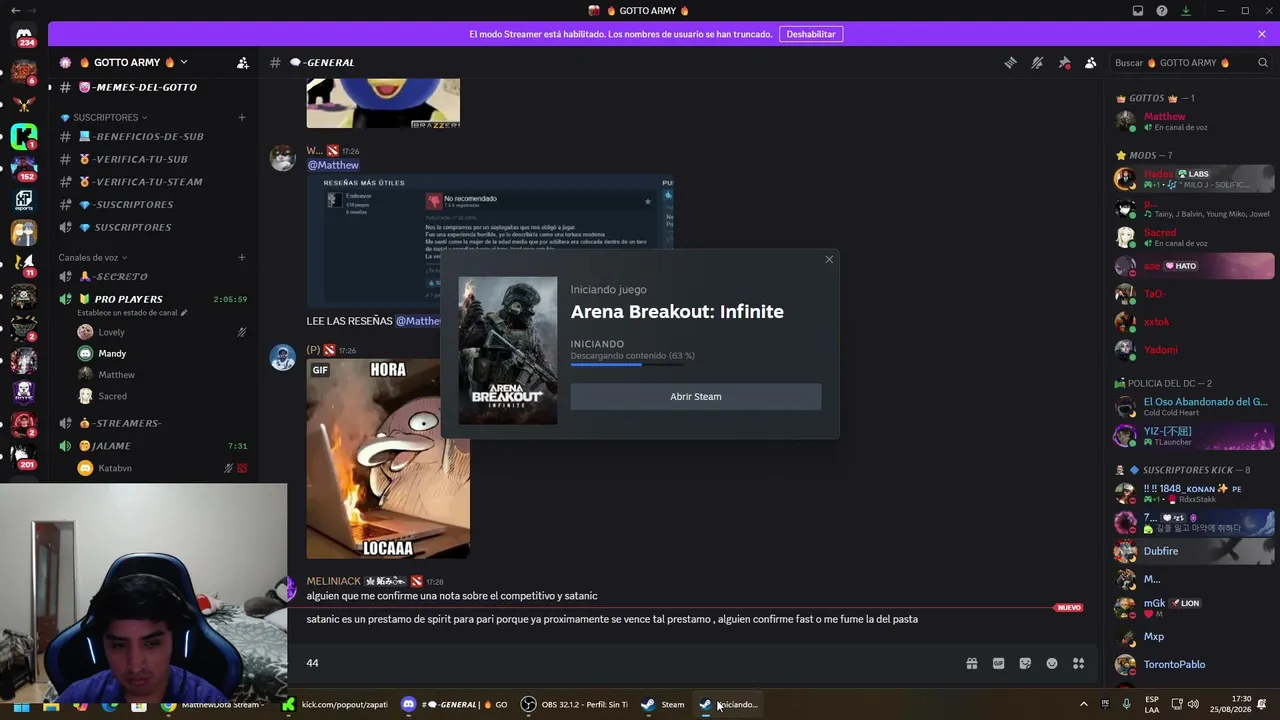Open Dubfire's profile in member list
Viewport: 1280px width, 720px height.
[x=1194, y=551]
